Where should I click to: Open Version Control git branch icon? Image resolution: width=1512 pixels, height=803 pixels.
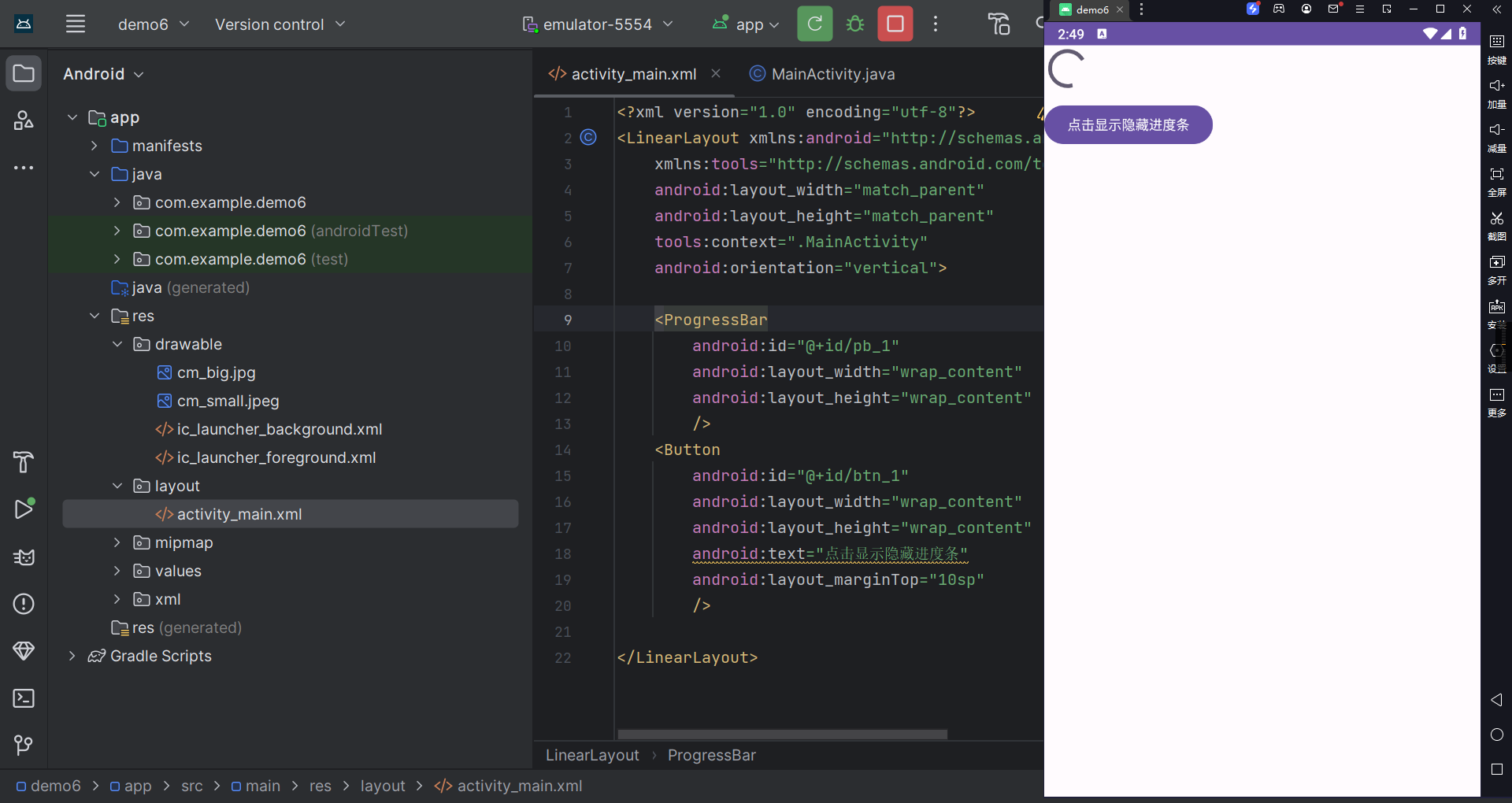[24, 745]
